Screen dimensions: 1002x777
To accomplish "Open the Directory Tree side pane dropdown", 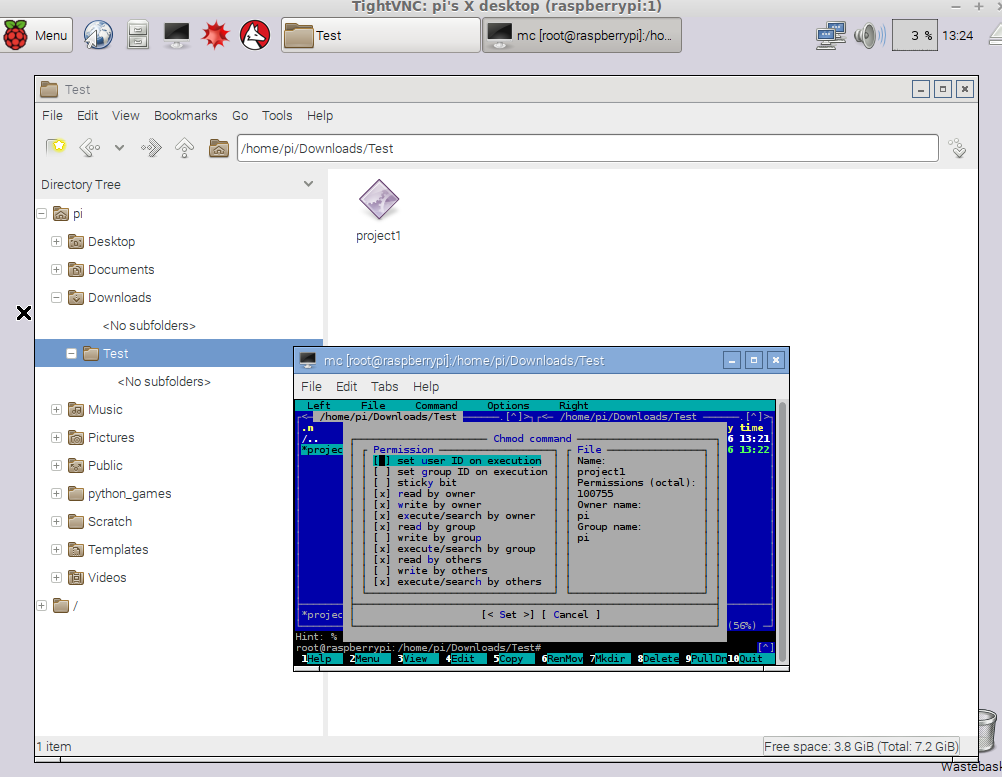I will click(x=308, y=184).
